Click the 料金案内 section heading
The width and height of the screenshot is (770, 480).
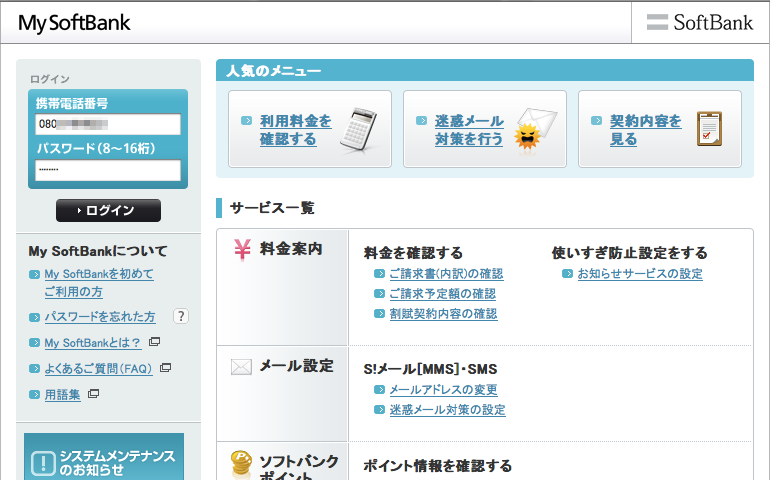(x=291, y=249)
